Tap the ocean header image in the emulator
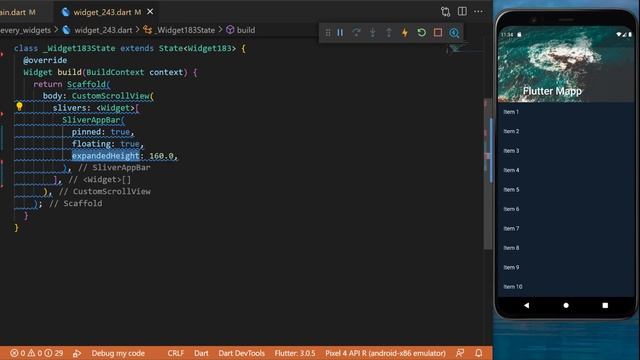This screenshot has width=640, height=360. click(566, 64)
